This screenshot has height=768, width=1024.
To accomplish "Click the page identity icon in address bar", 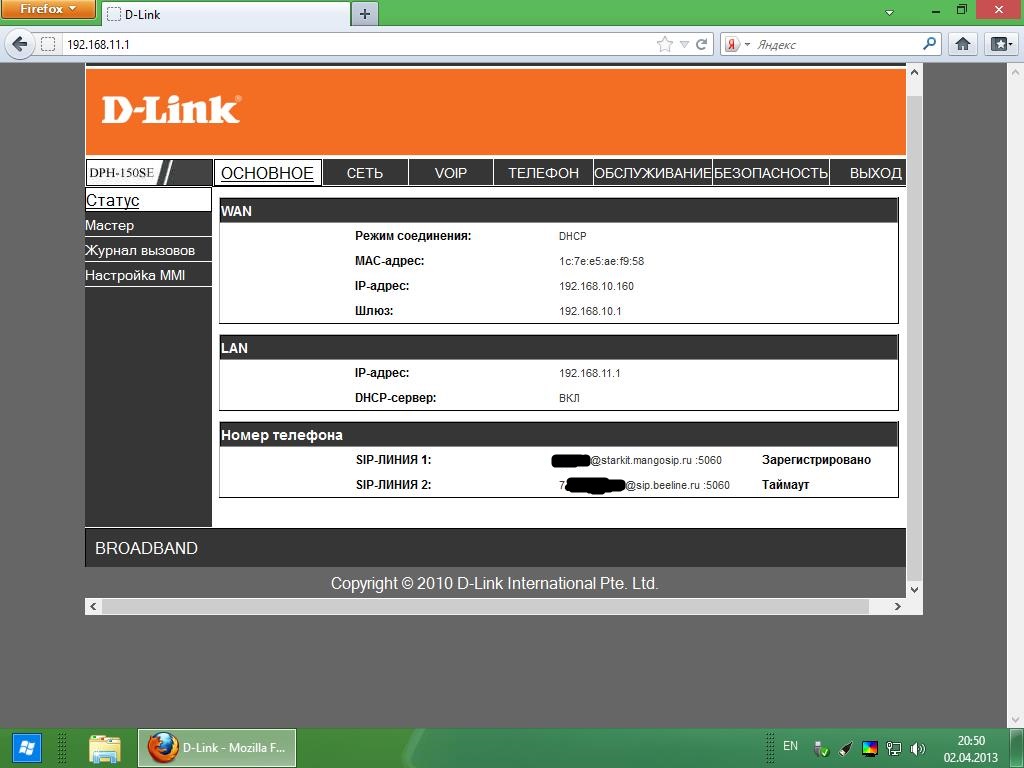I will 48,44.
